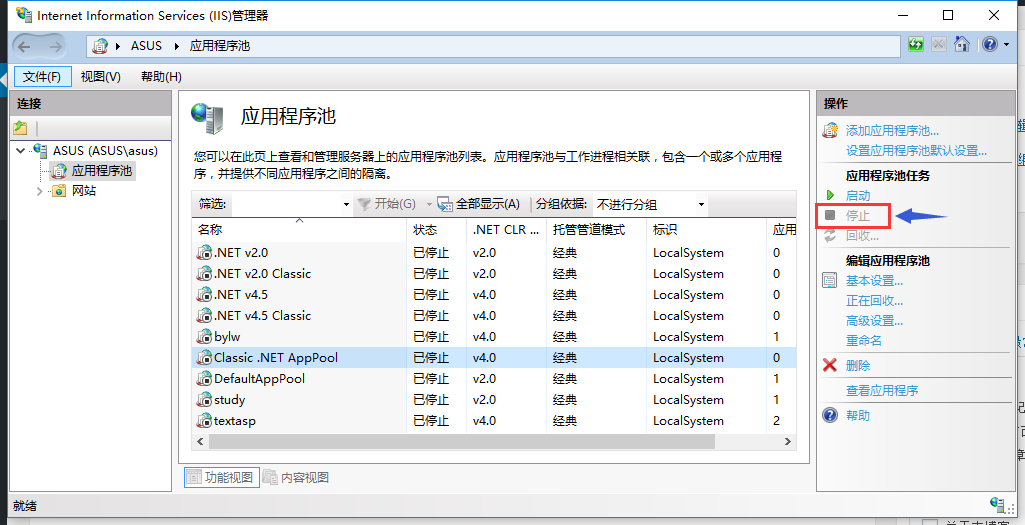The height and width of the screenshot is (525, 1025).
Task: Click scroll left arrow of horizontal scrollbar
Action: pos(200,441)
